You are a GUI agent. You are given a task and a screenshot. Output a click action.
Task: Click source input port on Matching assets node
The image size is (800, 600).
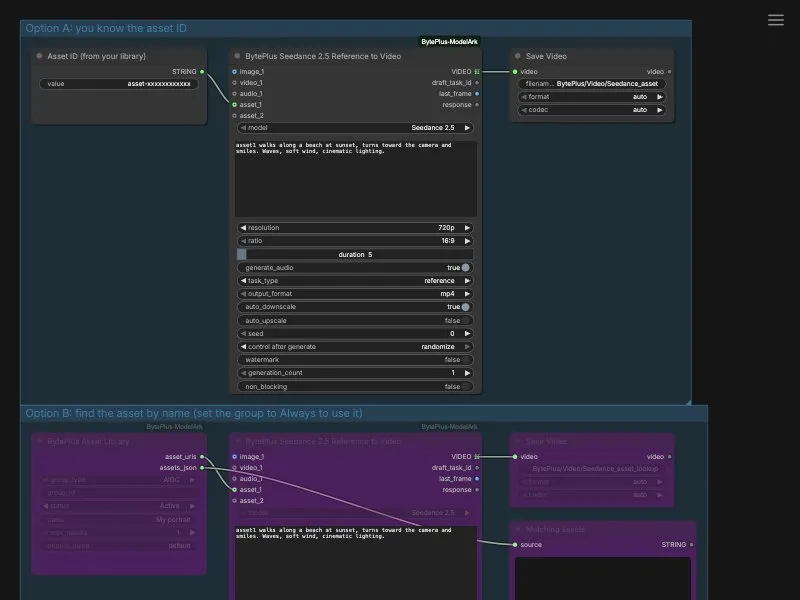click(x=515, y=544)
